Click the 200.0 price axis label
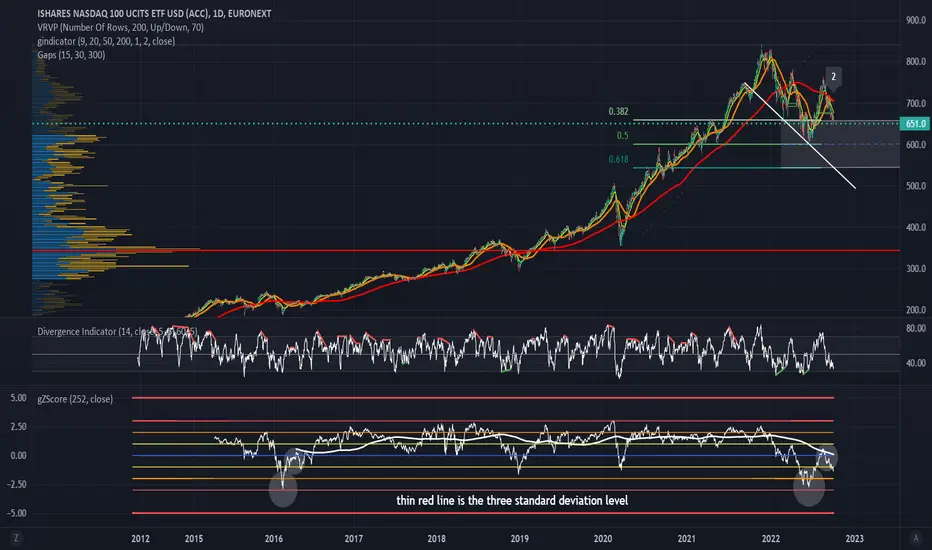The width and height of the screenshot is (932, 550). (916, 310)
